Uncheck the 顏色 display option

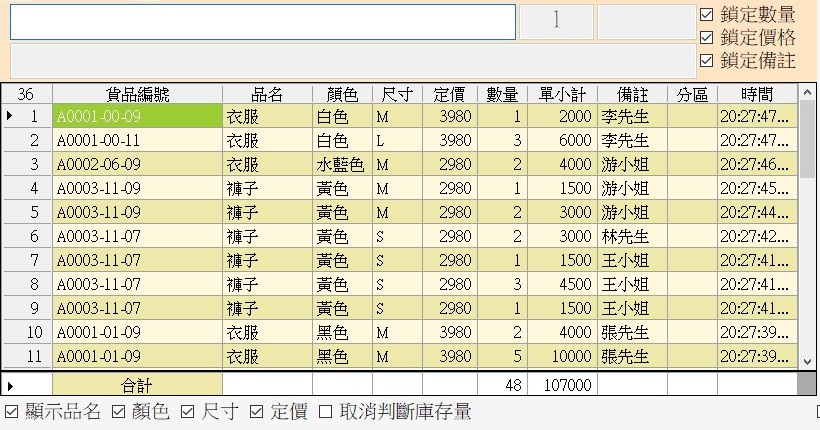pos(118,412)
